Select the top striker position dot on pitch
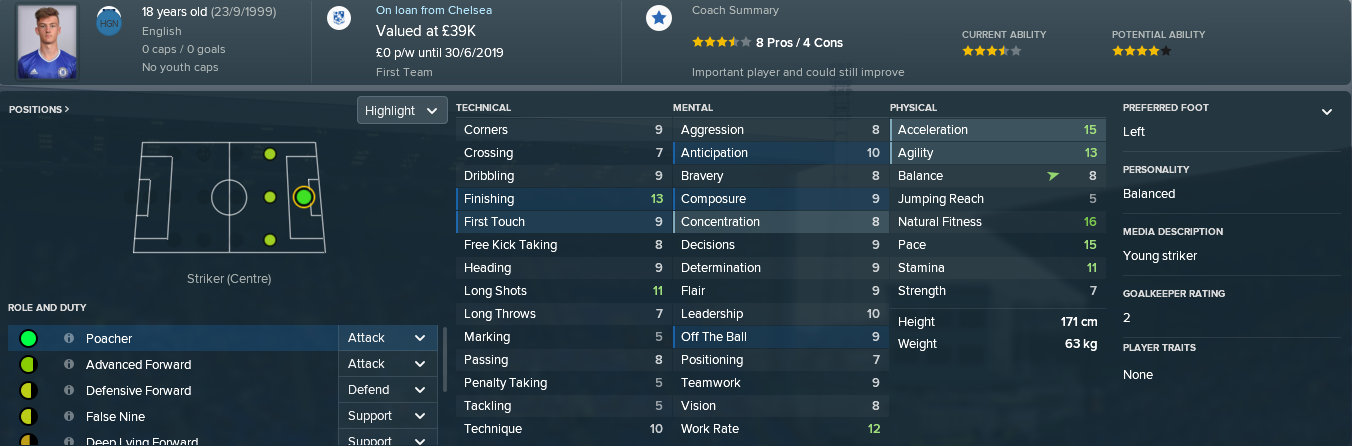The image size is (1352, 446). click(x=269, y=154)
